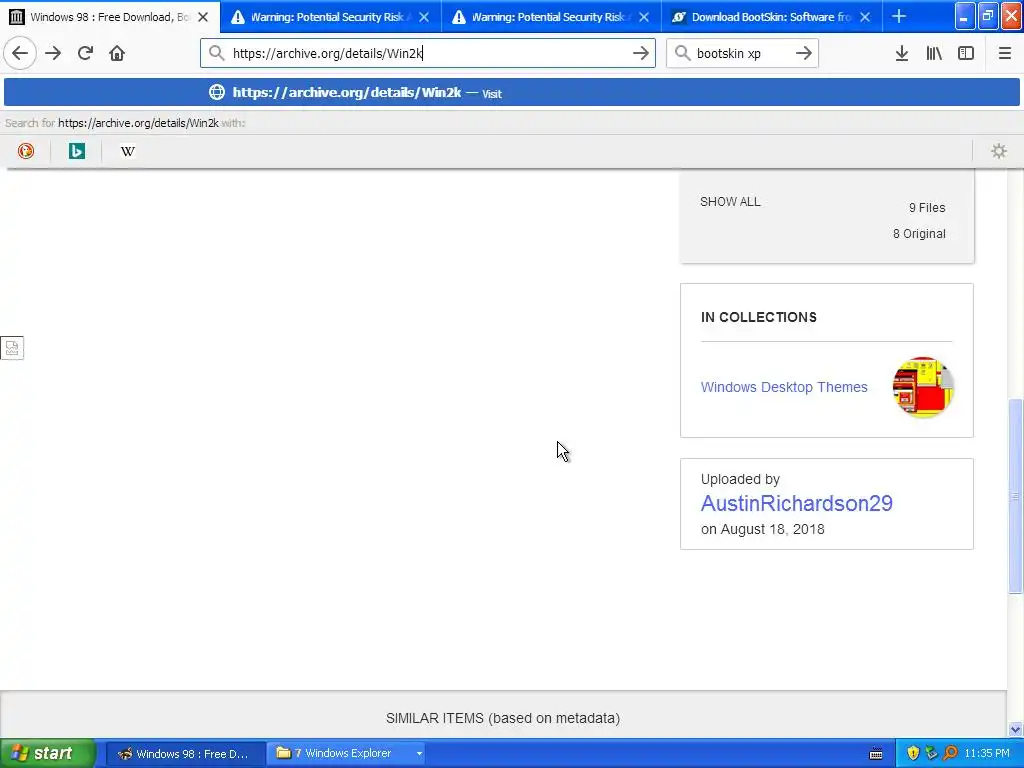The image size is (1024, 768).
Task: Switch to the second Security Risk warning tab
Action: click(x=551, y=17)
